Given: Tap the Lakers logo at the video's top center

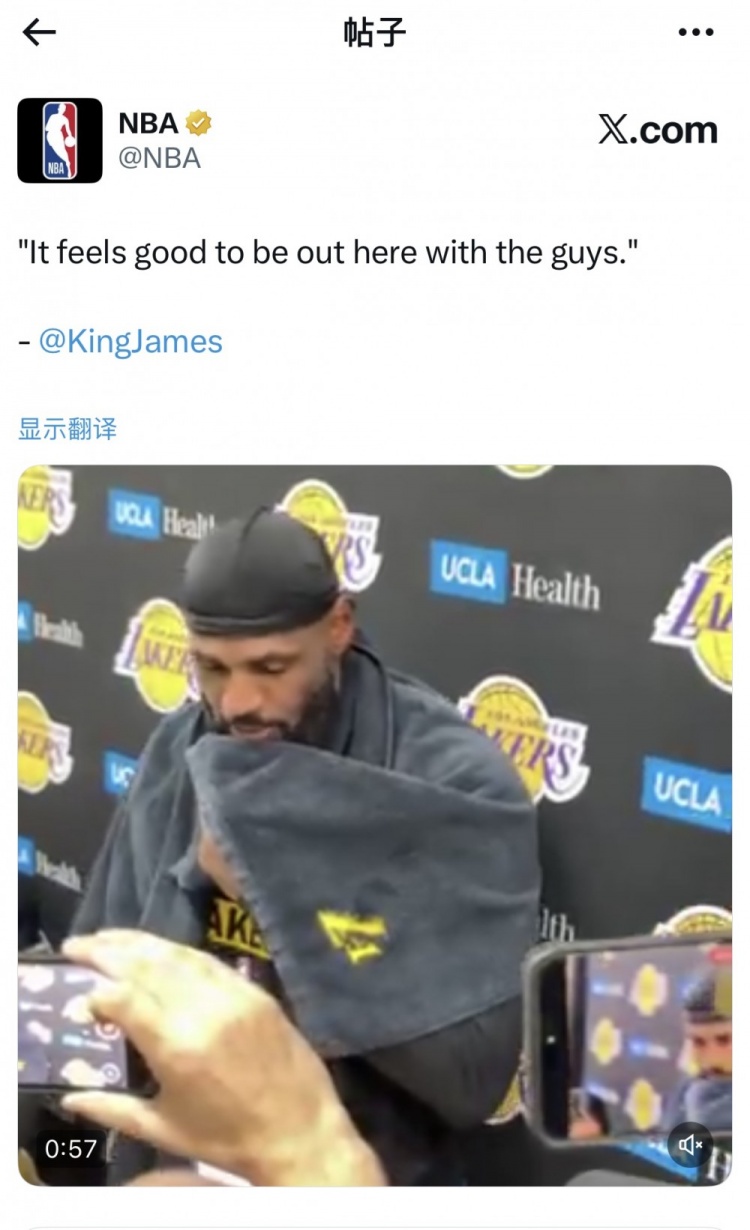Looking at the screenshot, I should pos(330,533).
